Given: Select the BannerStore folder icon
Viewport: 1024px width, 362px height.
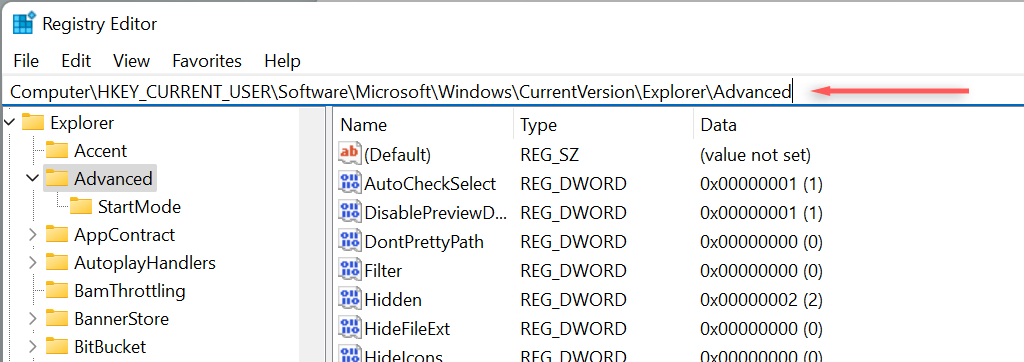Looking at the screenshot, I should coord(57,318).
